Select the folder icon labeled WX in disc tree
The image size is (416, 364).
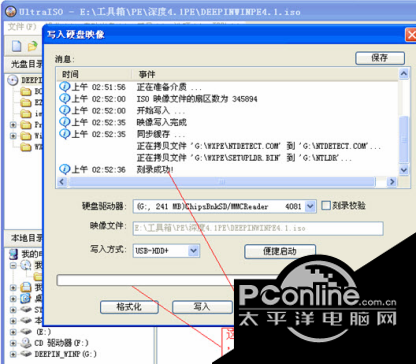26,147
